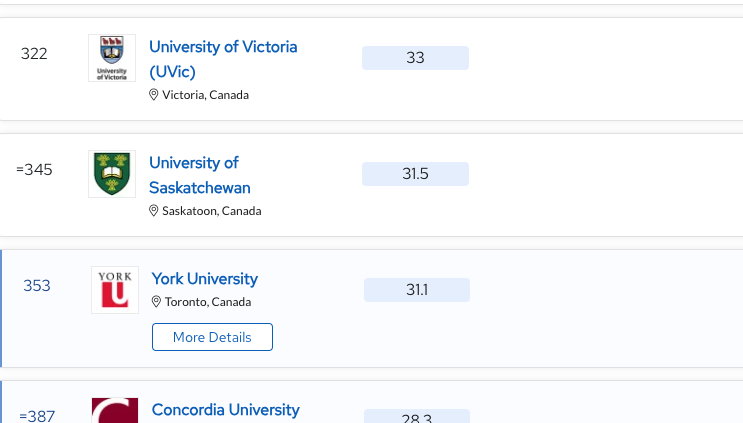The width and height of the screenshot is (743, 423).
Task: Click the location pin beside Toronto, Canada
Action: tap(156, 302)
